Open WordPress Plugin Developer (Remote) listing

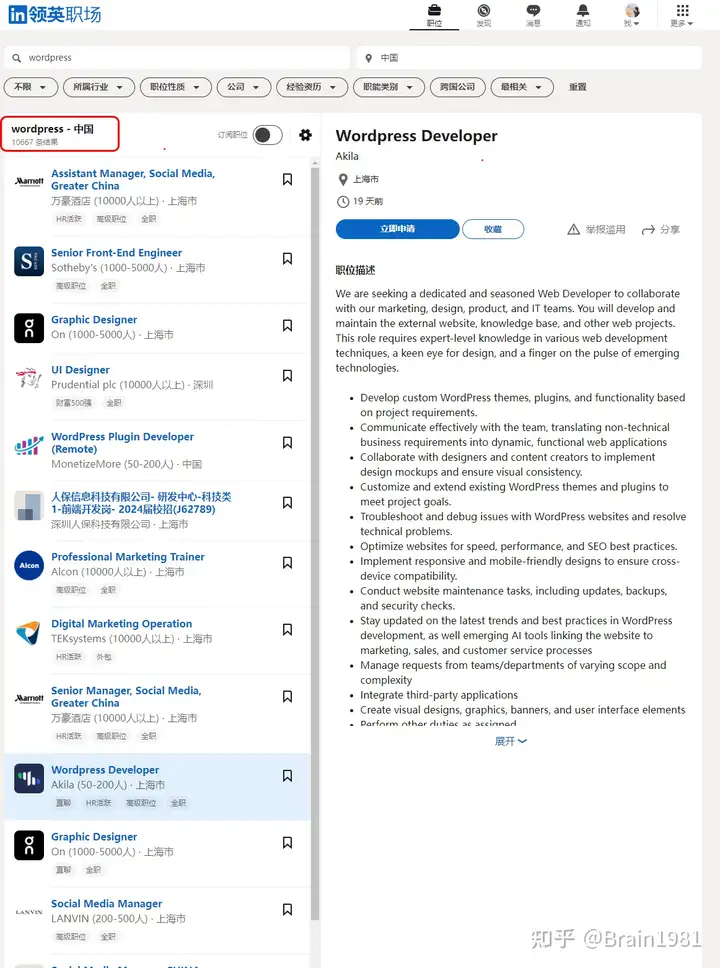[122, 443]
